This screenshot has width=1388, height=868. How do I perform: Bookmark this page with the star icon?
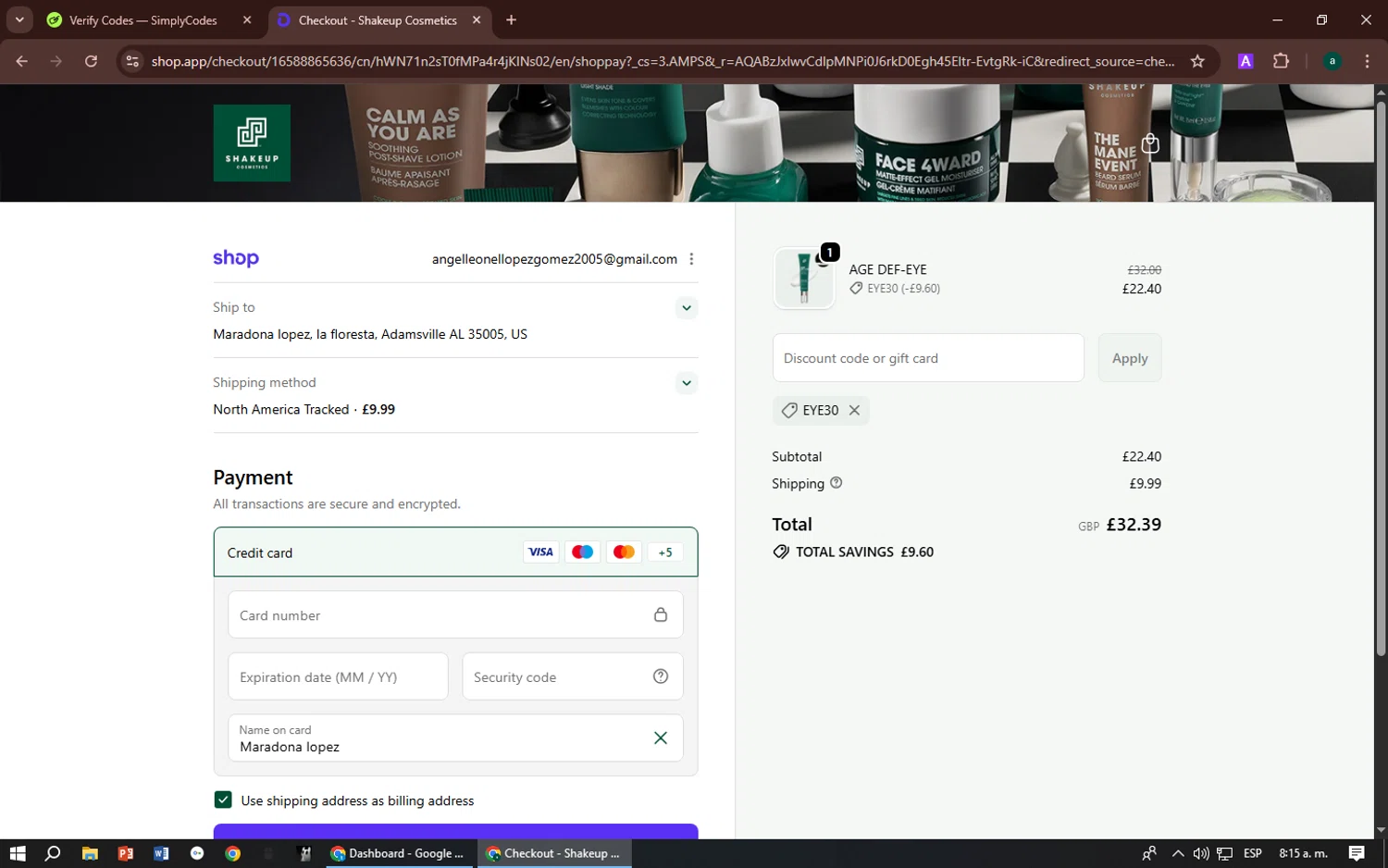tap(1197, 61)
